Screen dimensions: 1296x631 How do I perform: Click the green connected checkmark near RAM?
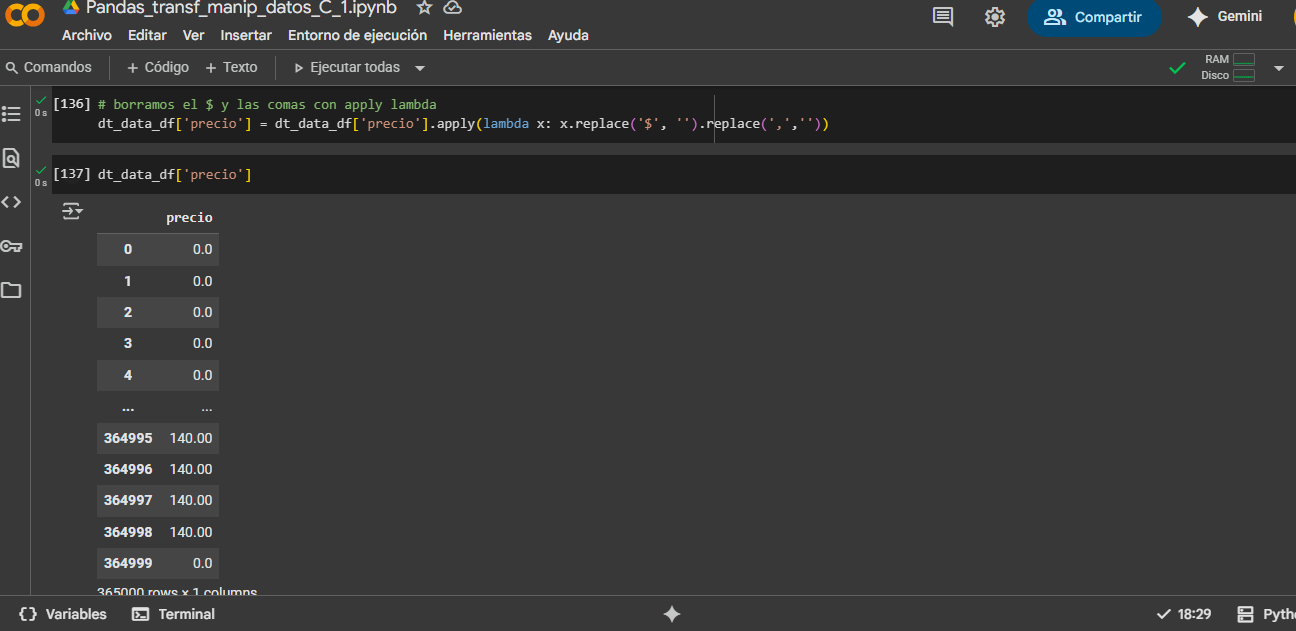(x=1178, y=68)
